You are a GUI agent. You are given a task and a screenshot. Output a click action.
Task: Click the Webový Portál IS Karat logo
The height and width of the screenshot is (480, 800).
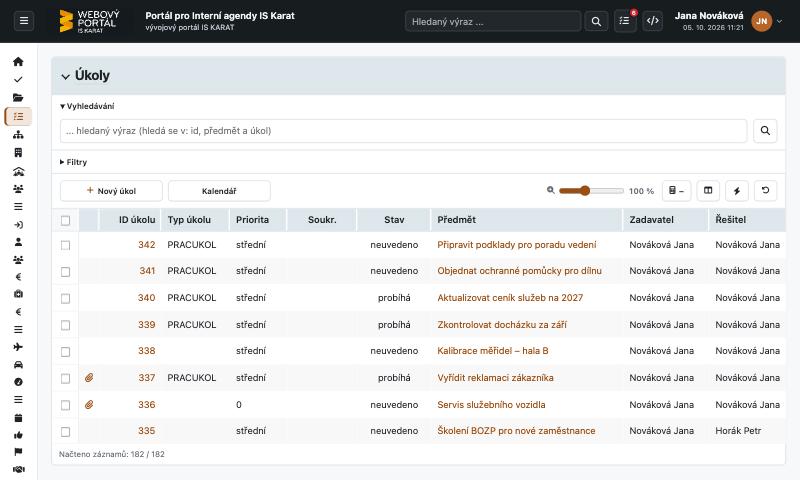click(89, 21)
